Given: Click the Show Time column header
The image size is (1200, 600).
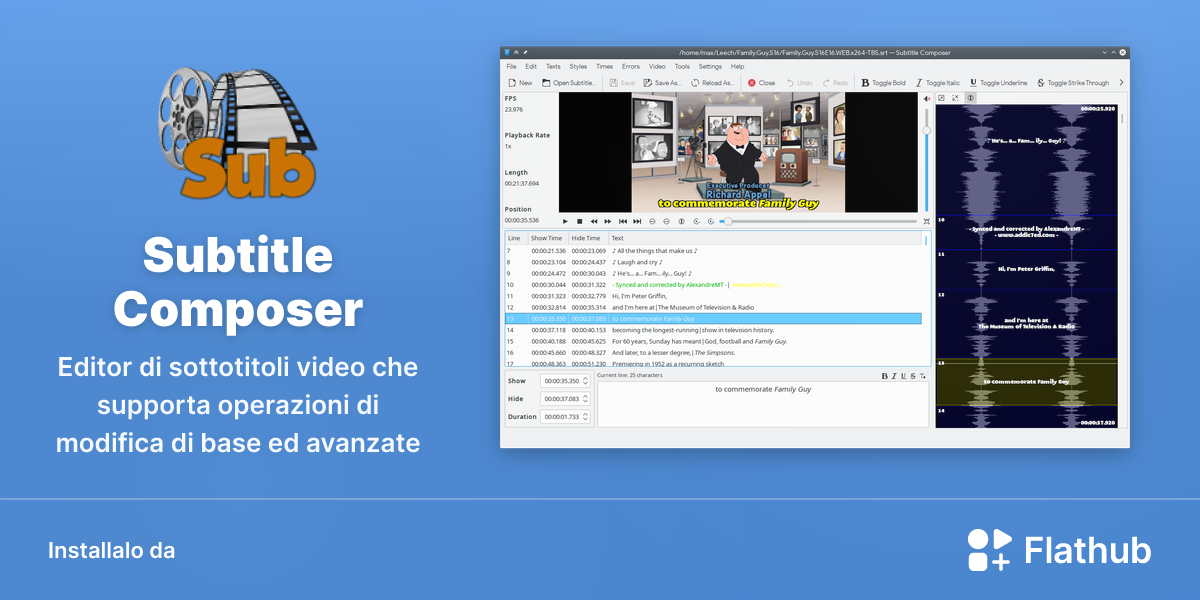Looking at the screenshot, I should pyautogui.click(x=547, y=238).
